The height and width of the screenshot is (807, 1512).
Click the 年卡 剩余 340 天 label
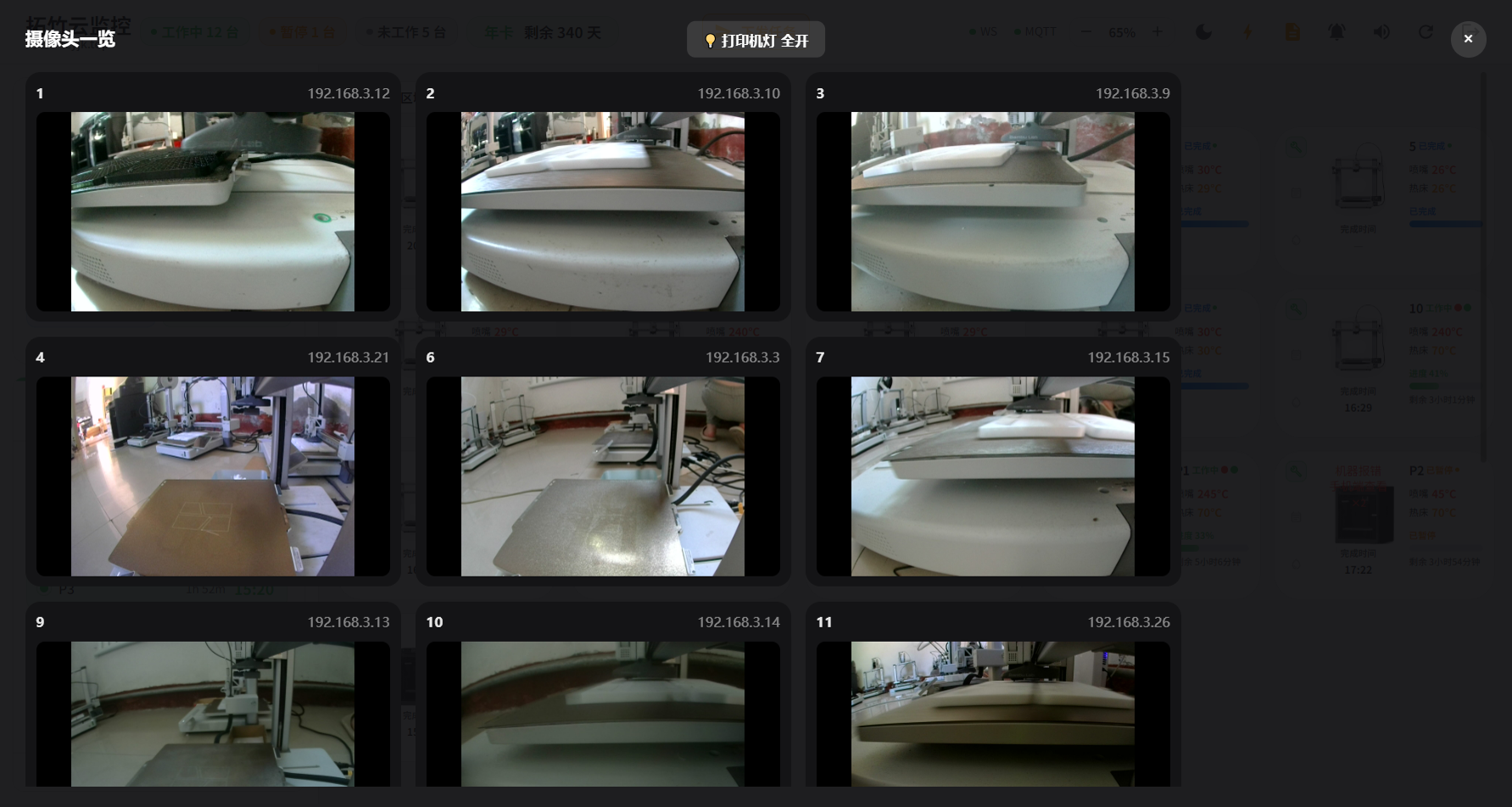coord(543,32)
